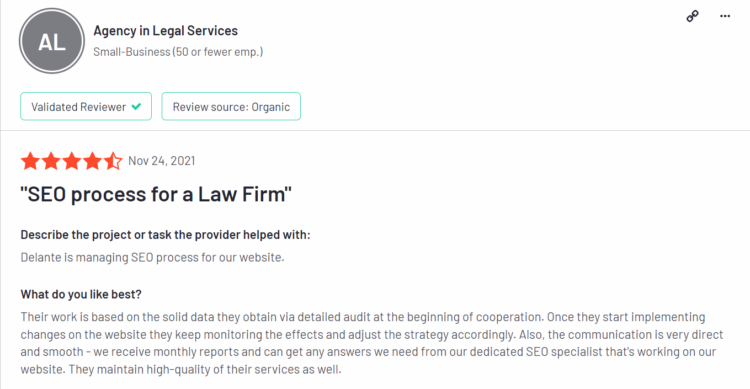The height and width of the screenshot is (389, 750).
Task: Open the Agency in Legal Services reviewer name
Action: (165, 31)
